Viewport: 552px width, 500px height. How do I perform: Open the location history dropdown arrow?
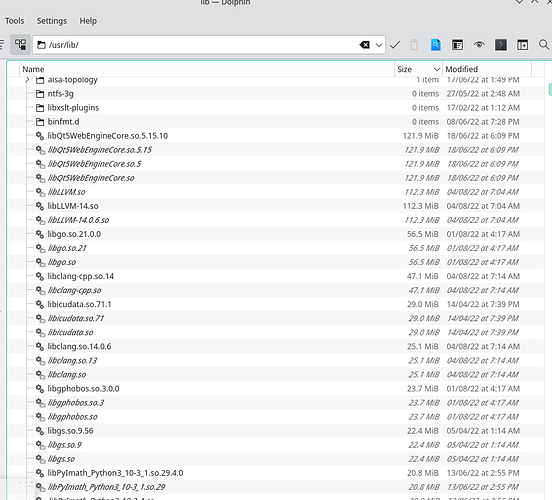coord(379,45)
